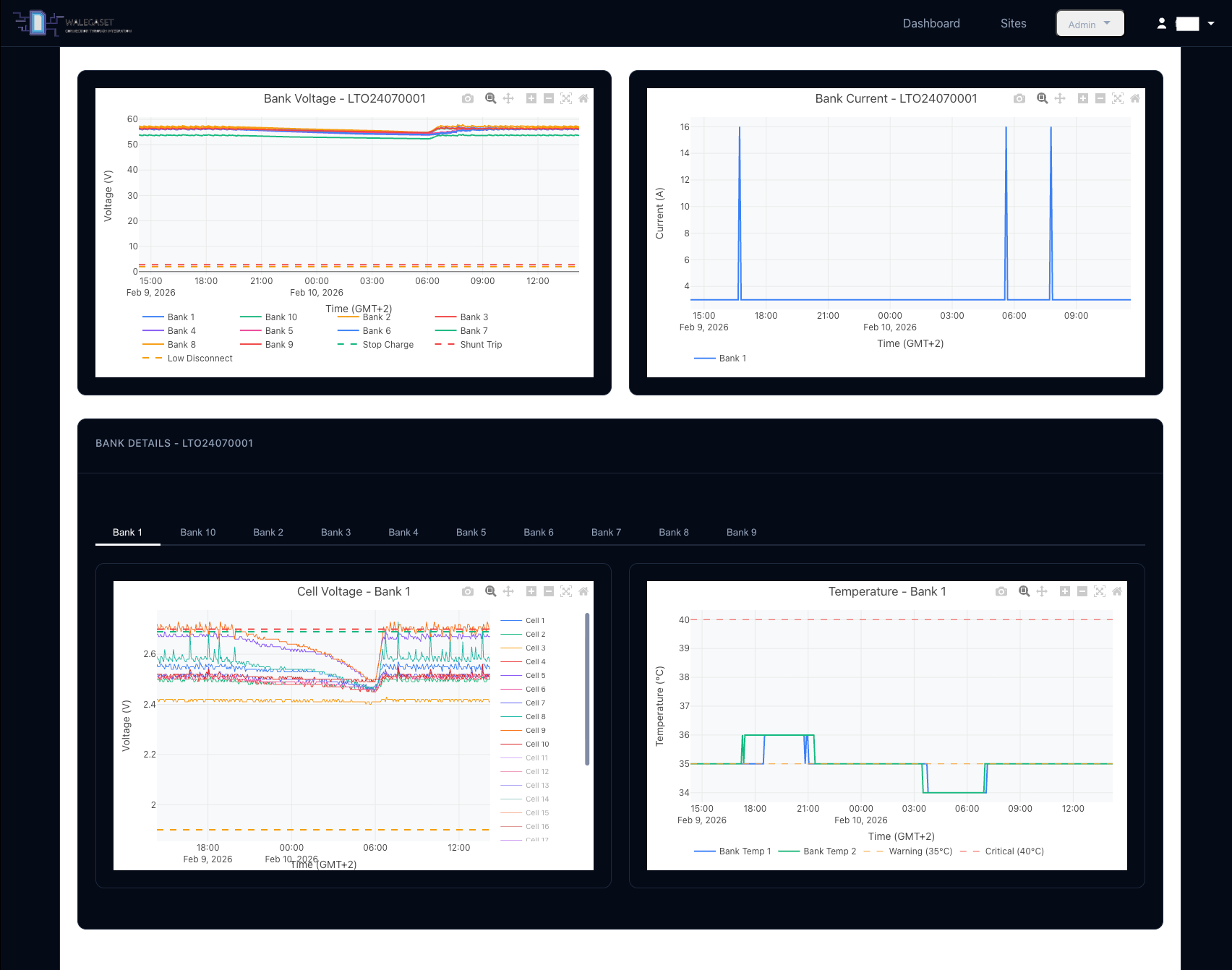Open the Admin dropdown menu
This screenshot has height=970, width=1232.
1090,24
